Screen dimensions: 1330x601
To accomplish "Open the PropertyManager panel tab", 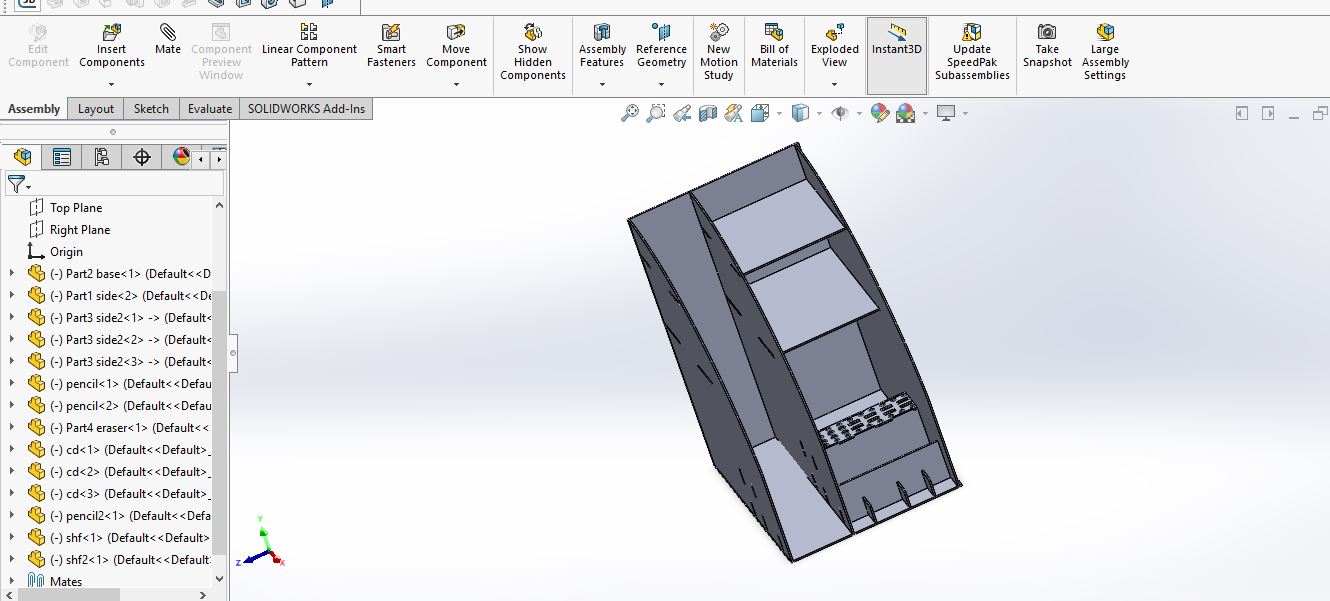I will (62, 157).
